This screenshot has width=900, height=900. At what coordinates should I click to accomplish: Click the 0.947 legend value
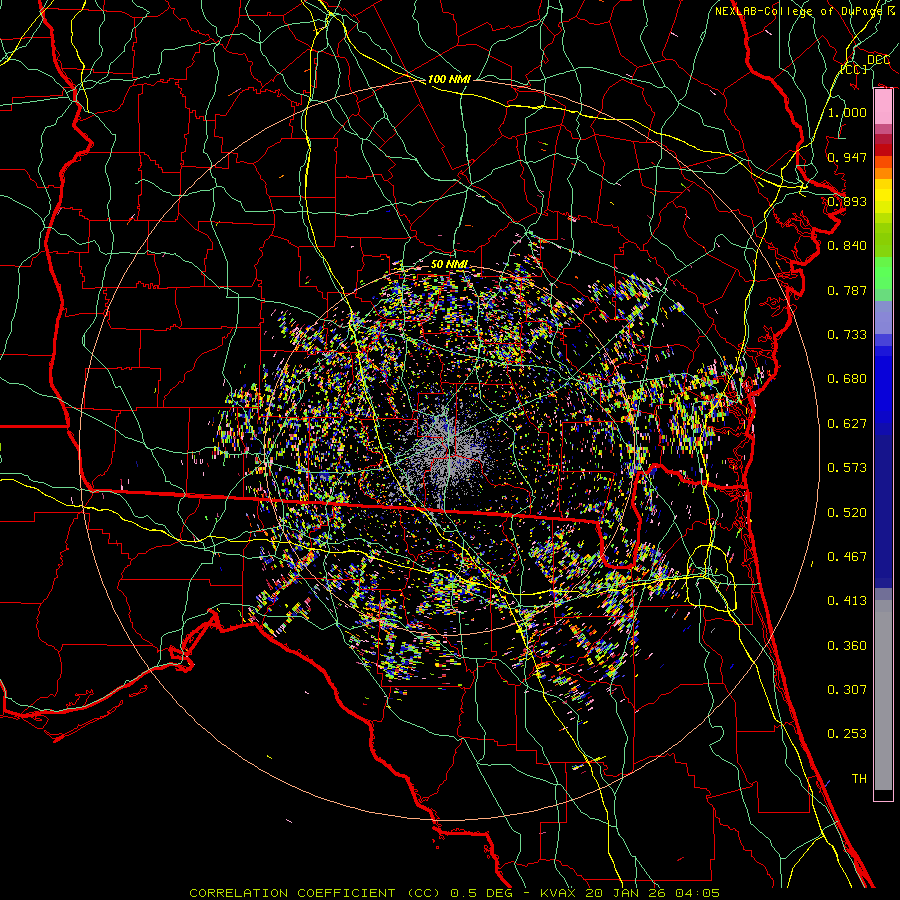[847, 157]
